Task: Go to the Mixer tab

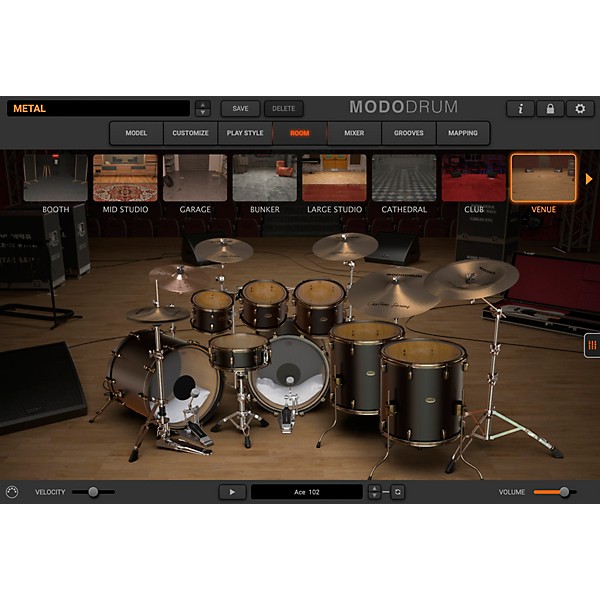Action: tap(354, 133)
